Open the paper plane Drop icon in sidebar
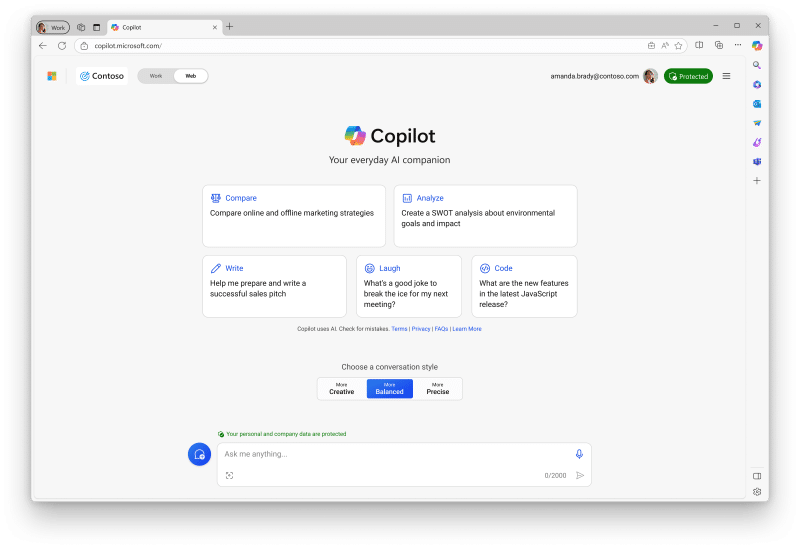 click(x=757, y=123)
